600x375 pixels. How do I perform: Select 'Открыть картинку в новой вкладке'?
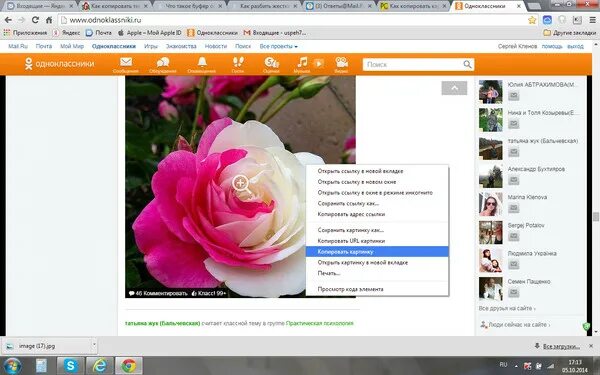pos(377,262)
